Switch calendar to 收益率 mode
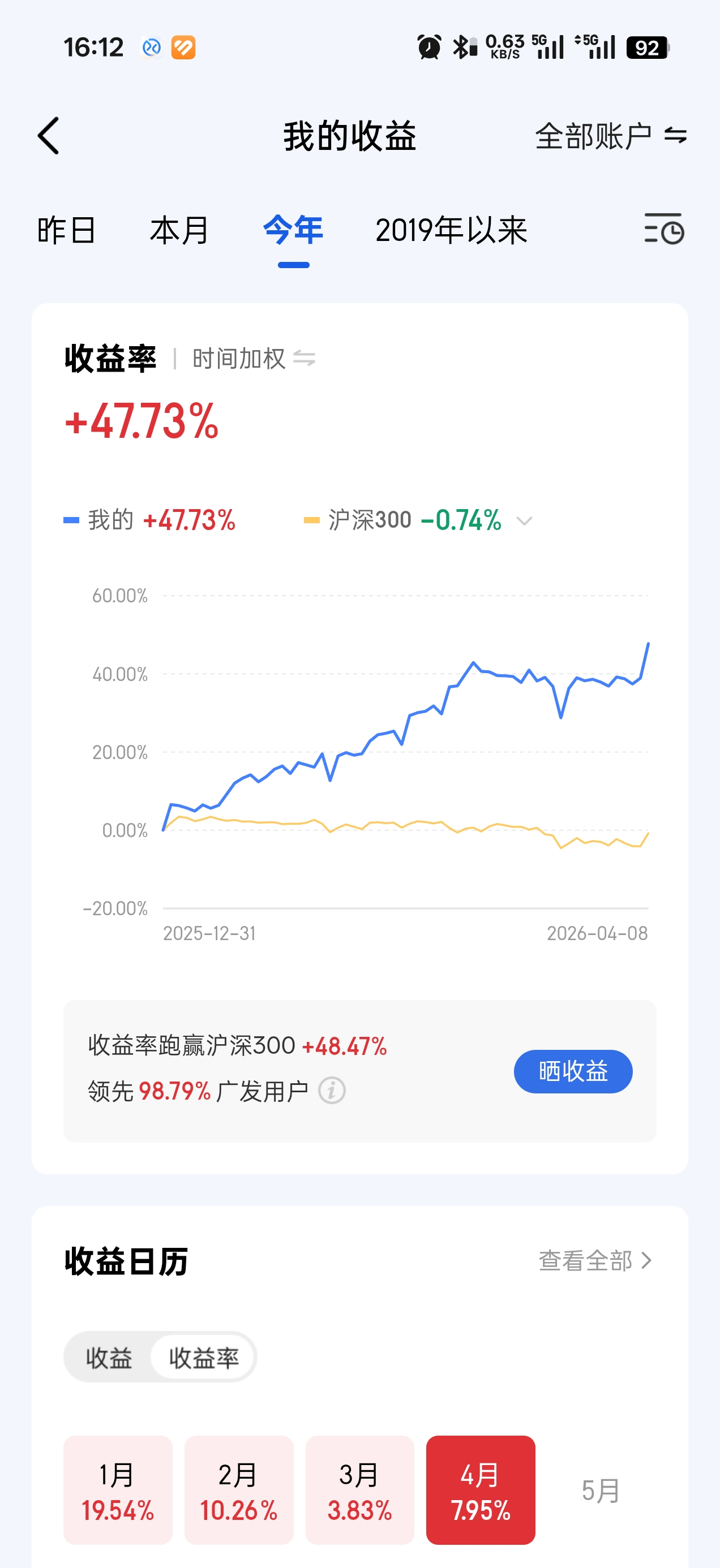This screenshot has height=1568, width=720. 203,1358
